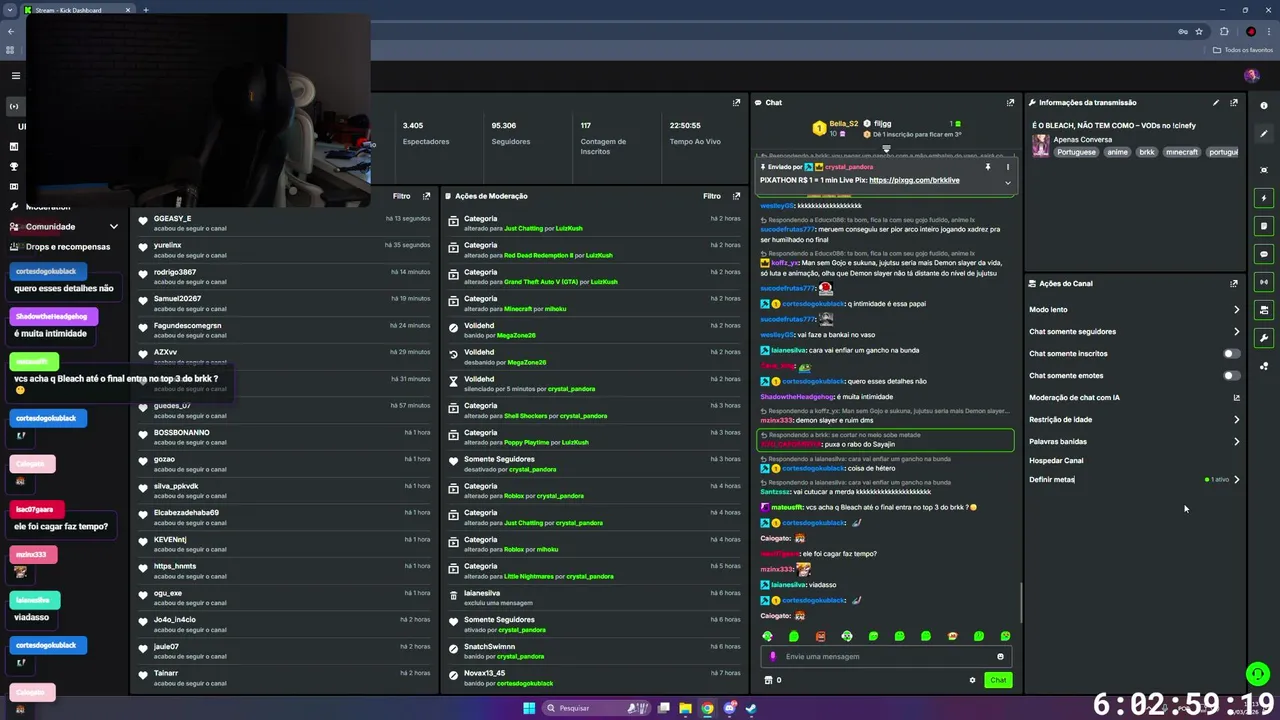
Task: Click Filtro in Ações de Moderação
Action: pos(711,196)
